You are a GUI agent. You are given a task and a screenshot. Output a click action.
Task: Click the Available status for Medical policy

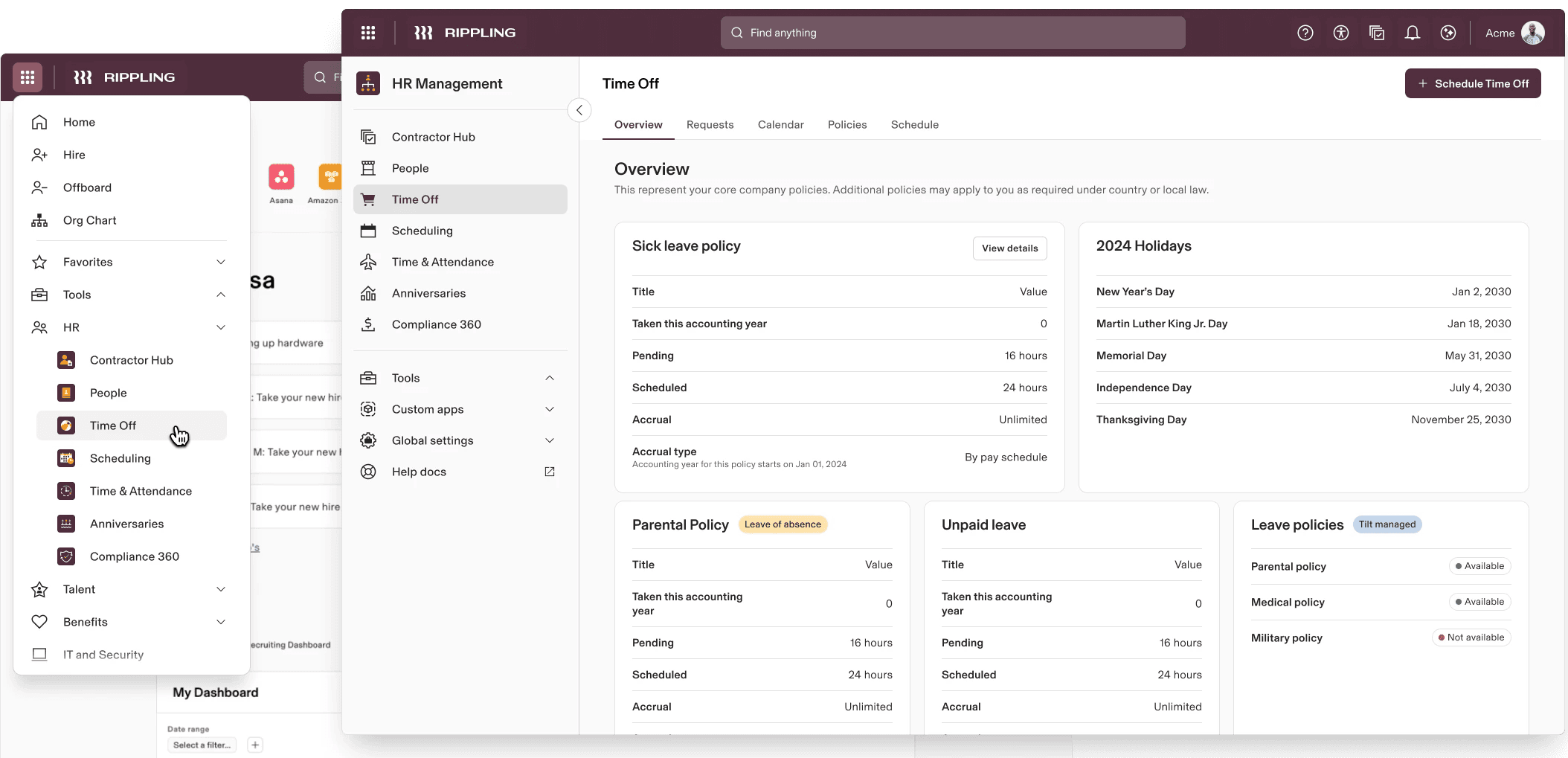(x=1480, y=602)
